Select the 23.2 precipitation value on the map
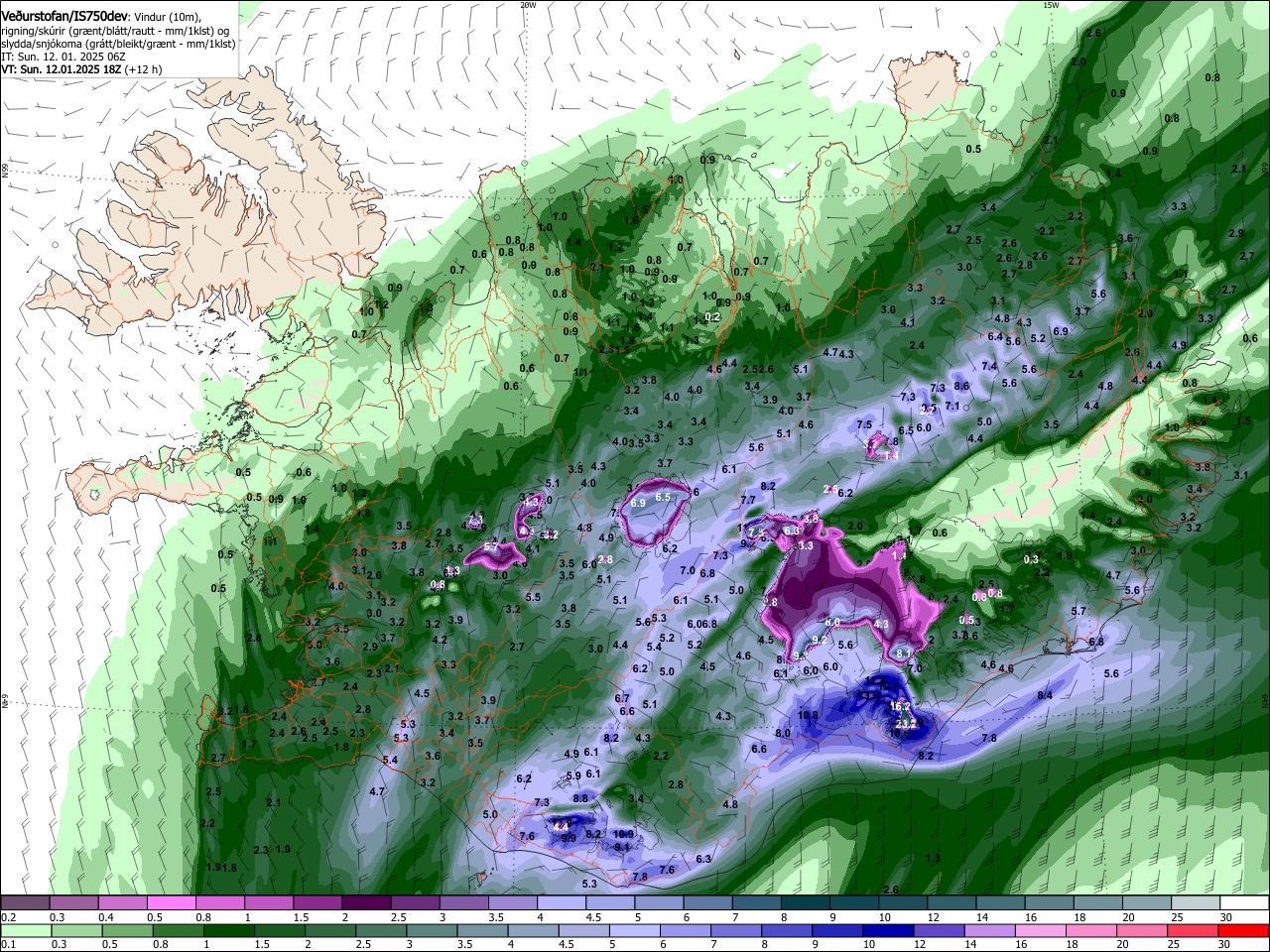Screen dimensions: 1270x952 [x=905, y=725]
